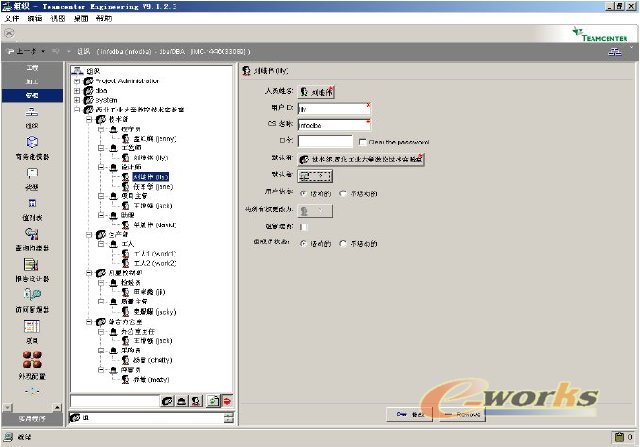Open the 帮助 (Help) menu

104,18
